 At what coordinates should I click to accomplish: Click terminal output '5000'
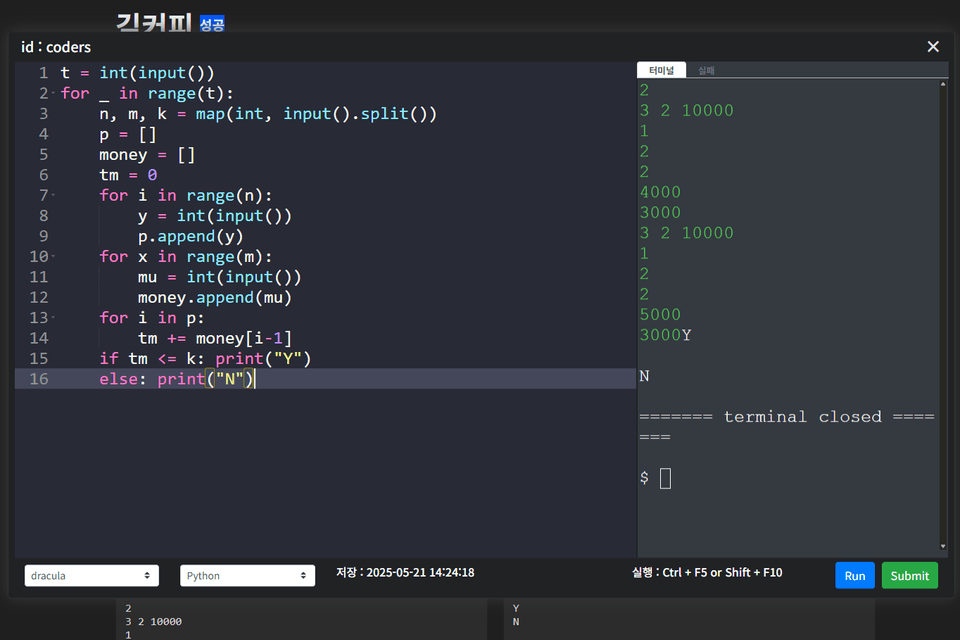(x=660, y=315)
